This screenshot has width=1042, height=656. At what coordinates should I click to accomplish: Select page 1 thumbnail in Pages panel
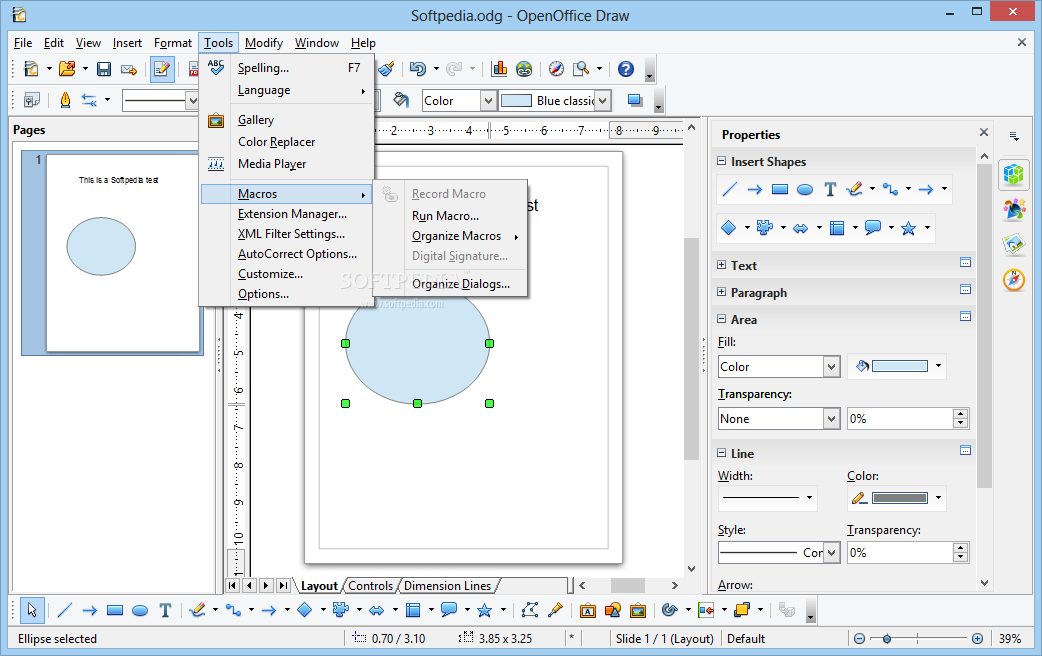123,253
